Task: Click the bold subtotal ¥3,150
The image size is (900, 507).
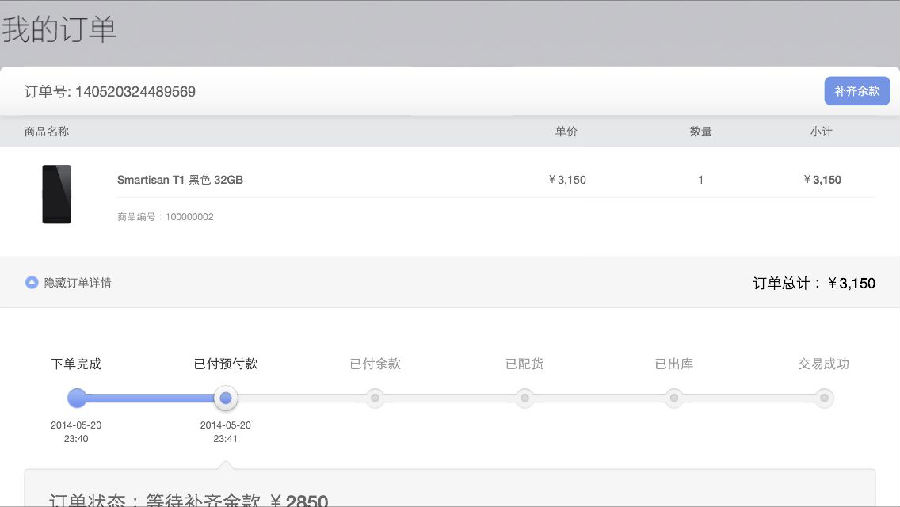Action: click(823, 180)
